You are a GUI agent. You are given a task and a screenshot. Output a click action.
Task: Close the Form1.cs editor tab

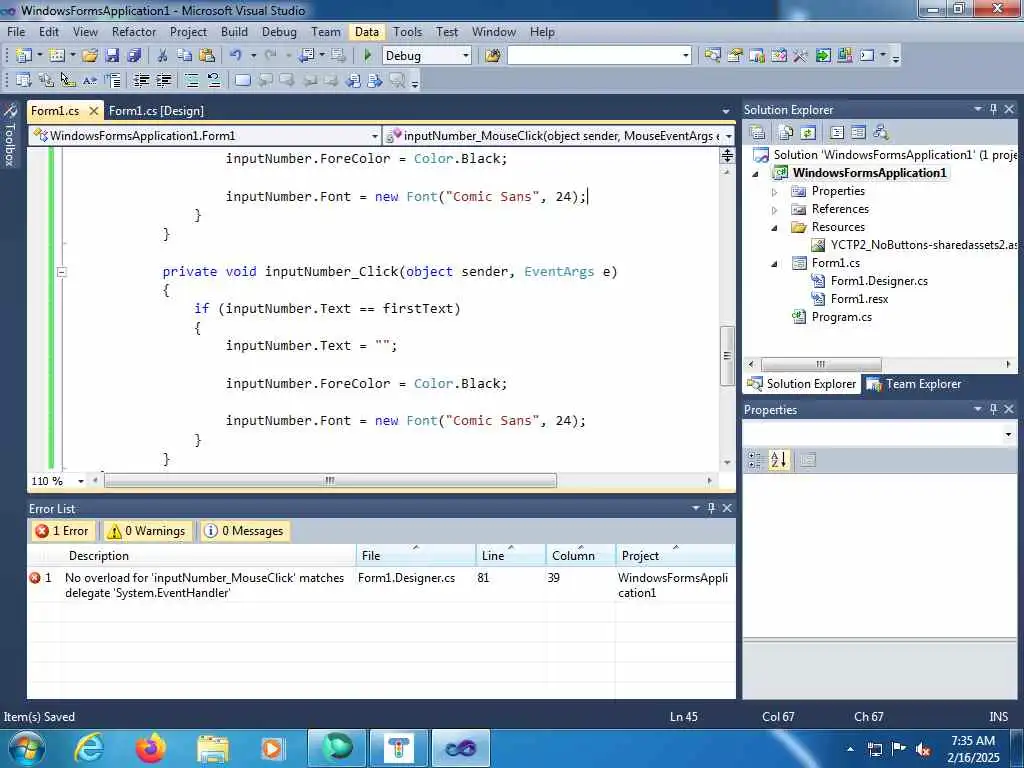(x=94, y=111)
